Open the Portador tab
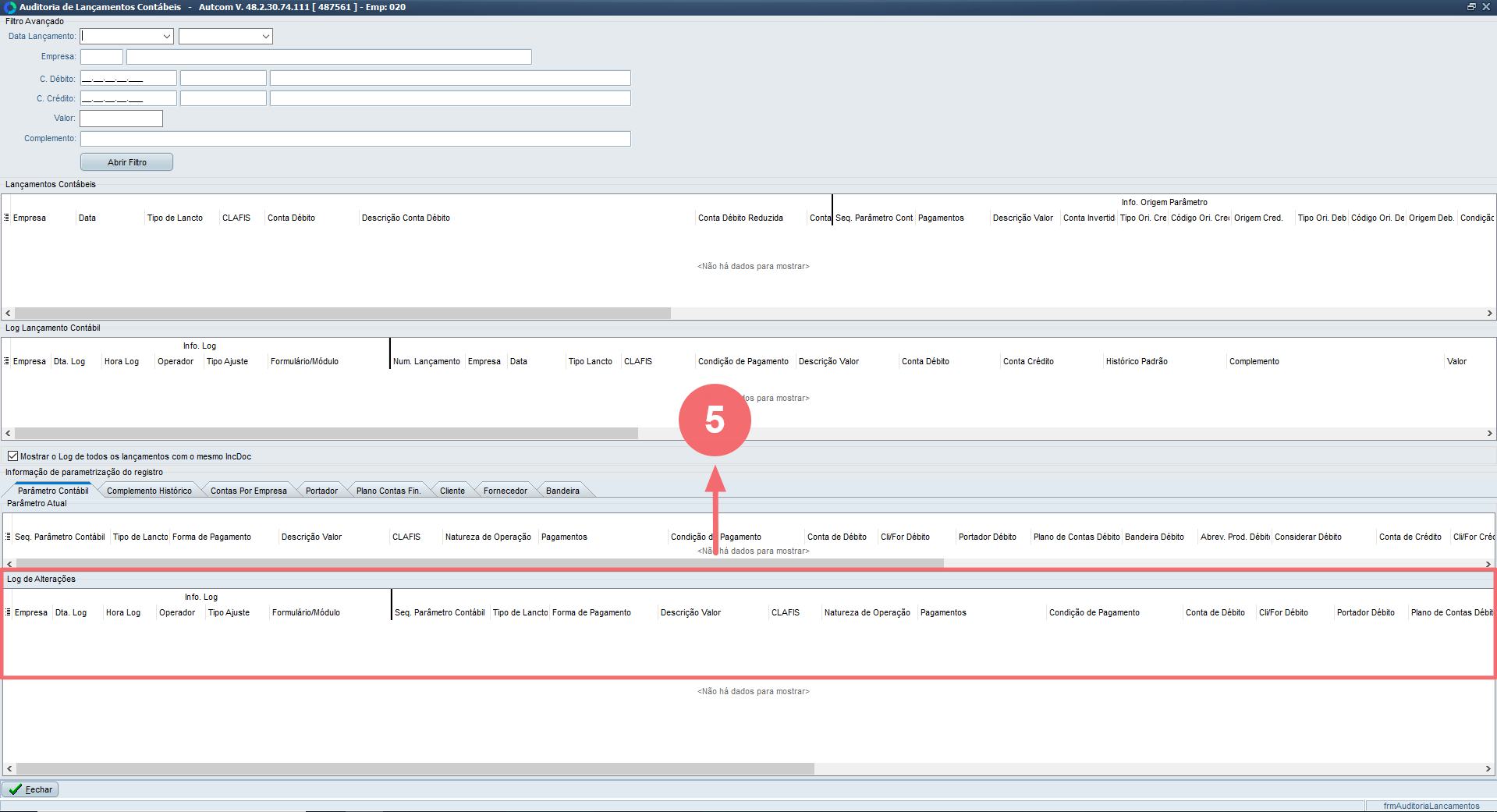 (x=321, y=491)
